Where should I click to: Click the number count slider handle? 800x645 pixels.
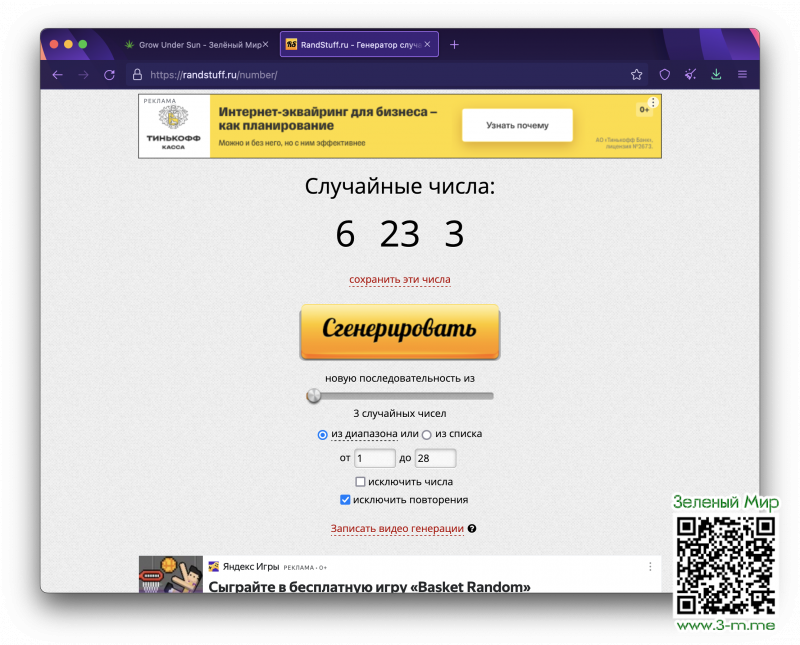pos(314,396)
